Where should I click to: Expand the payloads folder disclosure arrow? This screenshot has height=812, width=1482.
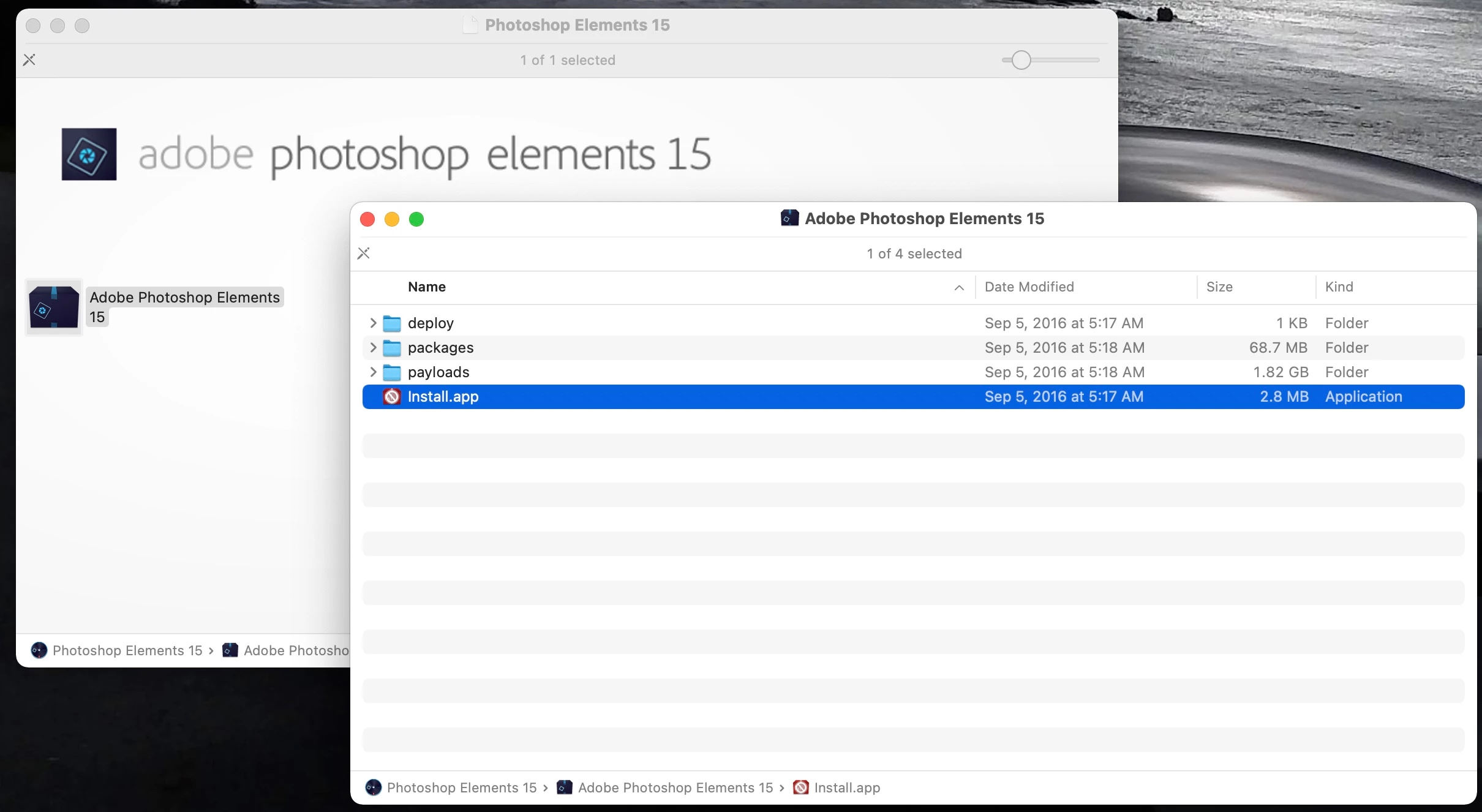[x=373, y=372]
